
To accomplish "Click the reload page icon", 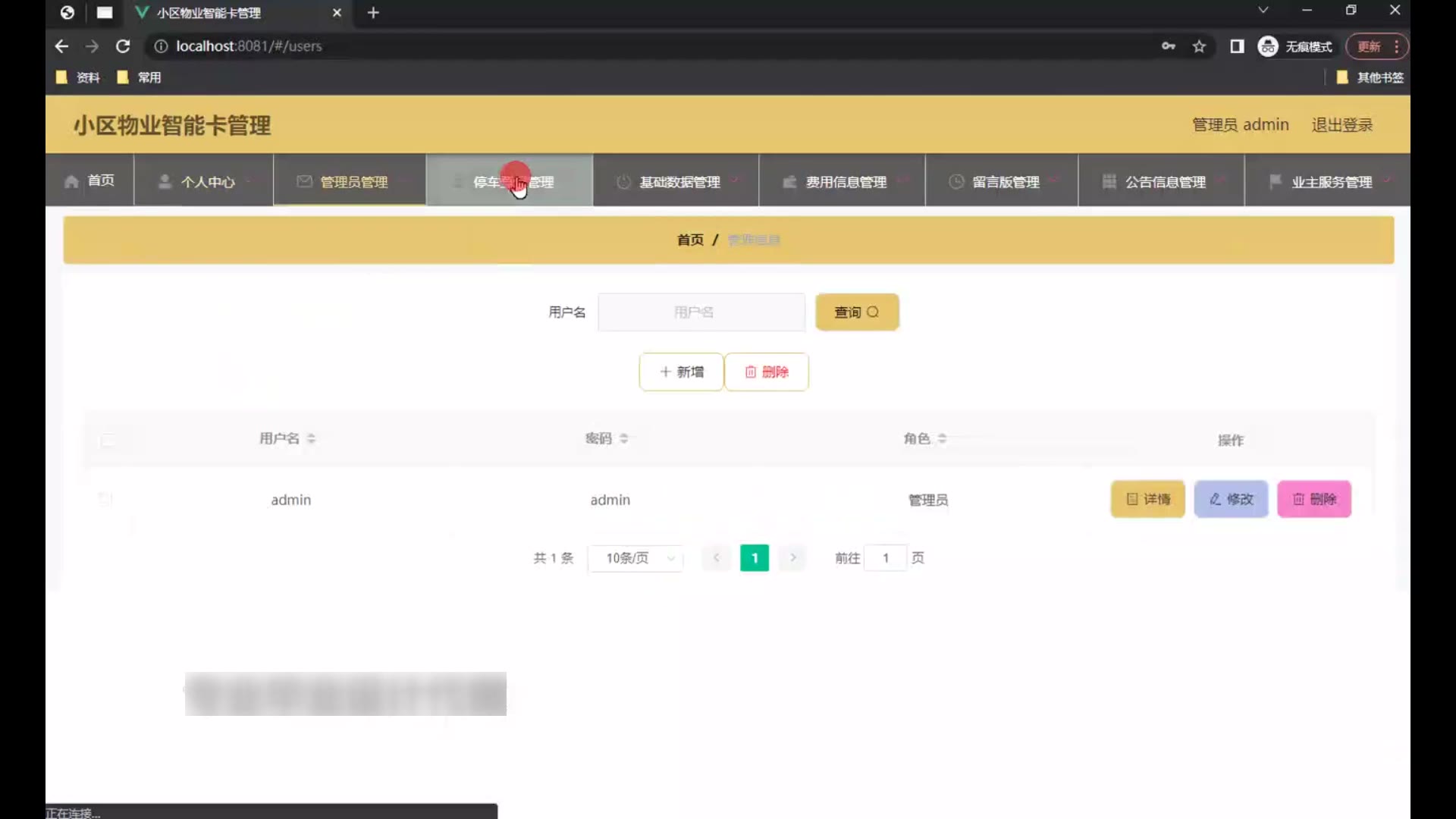I will (x=123, y=46).
